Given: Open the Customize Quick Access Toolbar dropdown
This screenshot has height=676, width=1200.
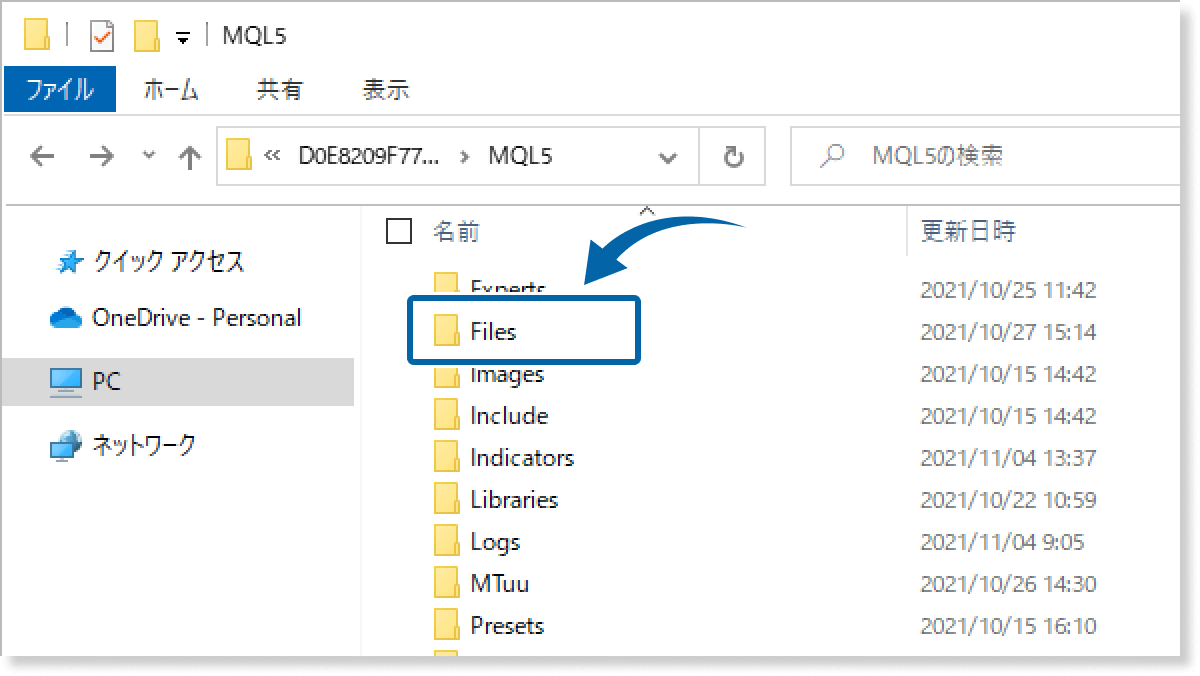Looking at the screenshot, I should tap(182, 37).
